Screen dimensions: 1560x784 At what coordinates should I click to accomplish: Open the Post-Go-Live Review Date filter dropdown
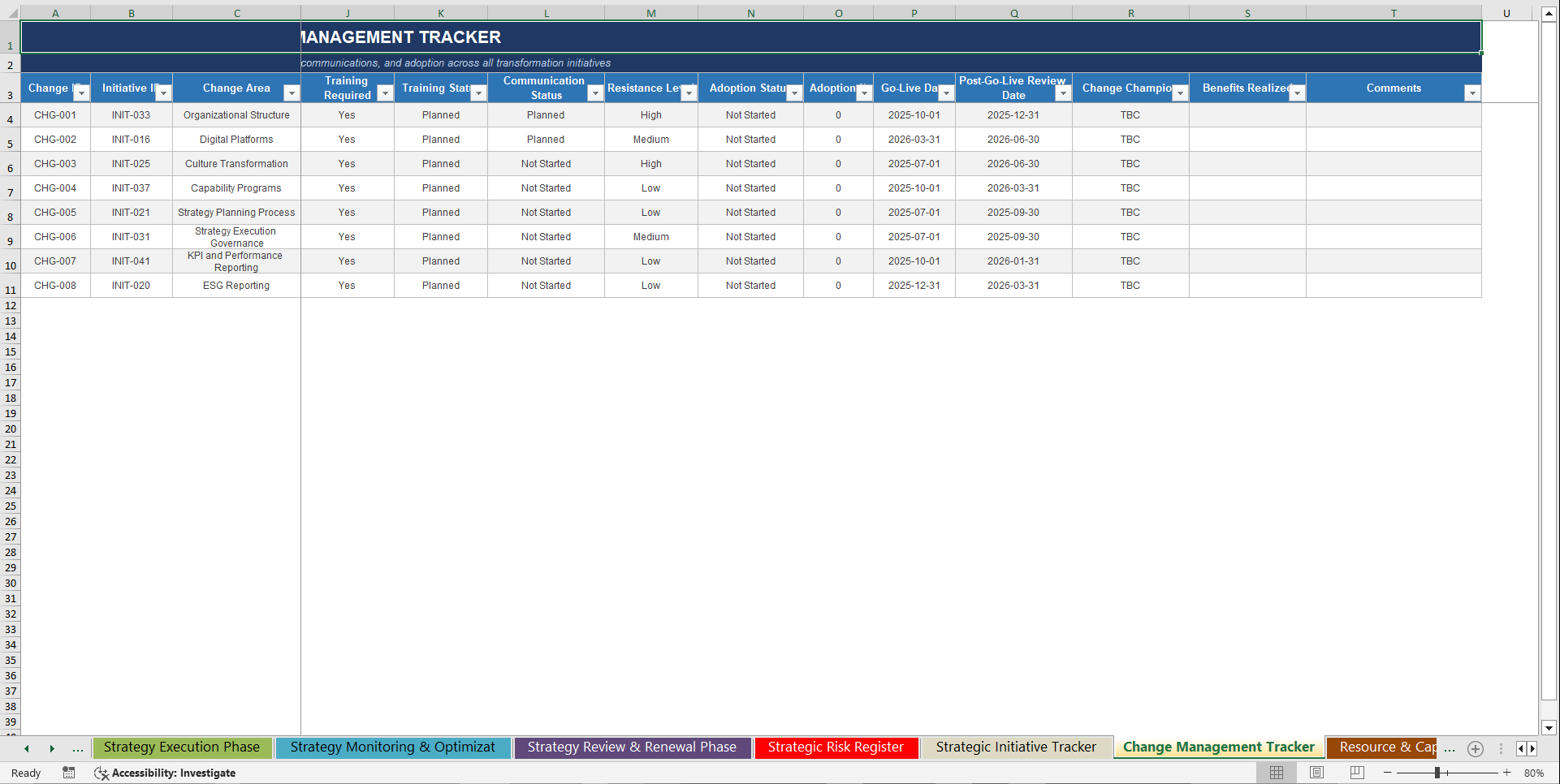(1063, 93)
